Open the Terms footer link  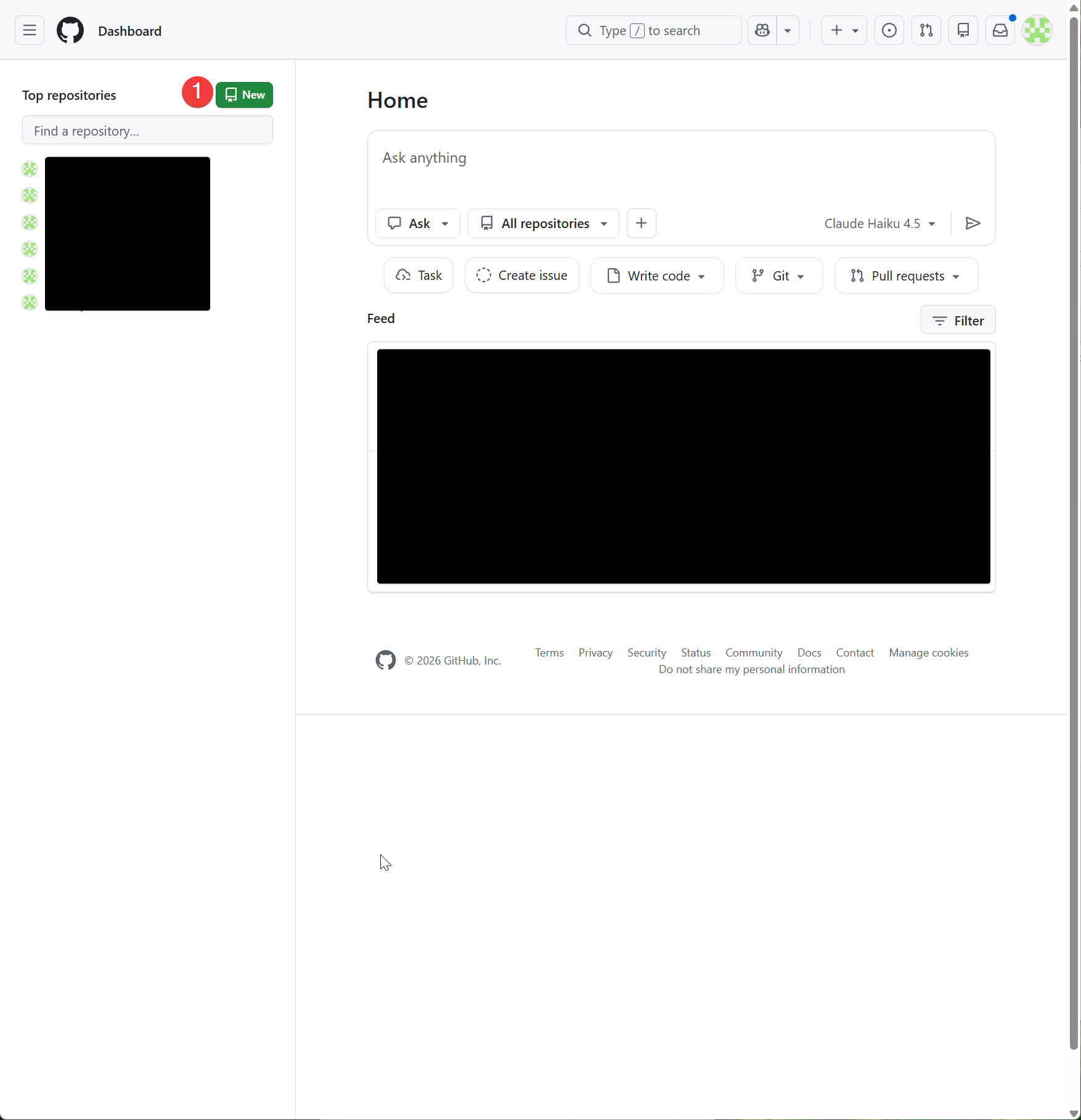(x=549, y=652)
